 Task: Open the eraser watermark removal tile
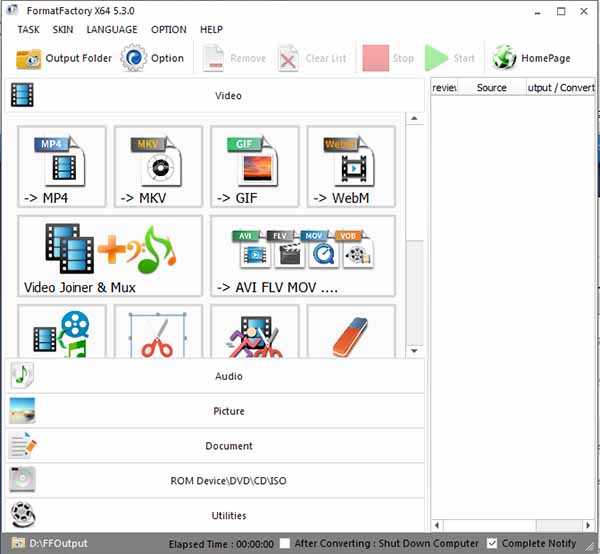[351, 332]
